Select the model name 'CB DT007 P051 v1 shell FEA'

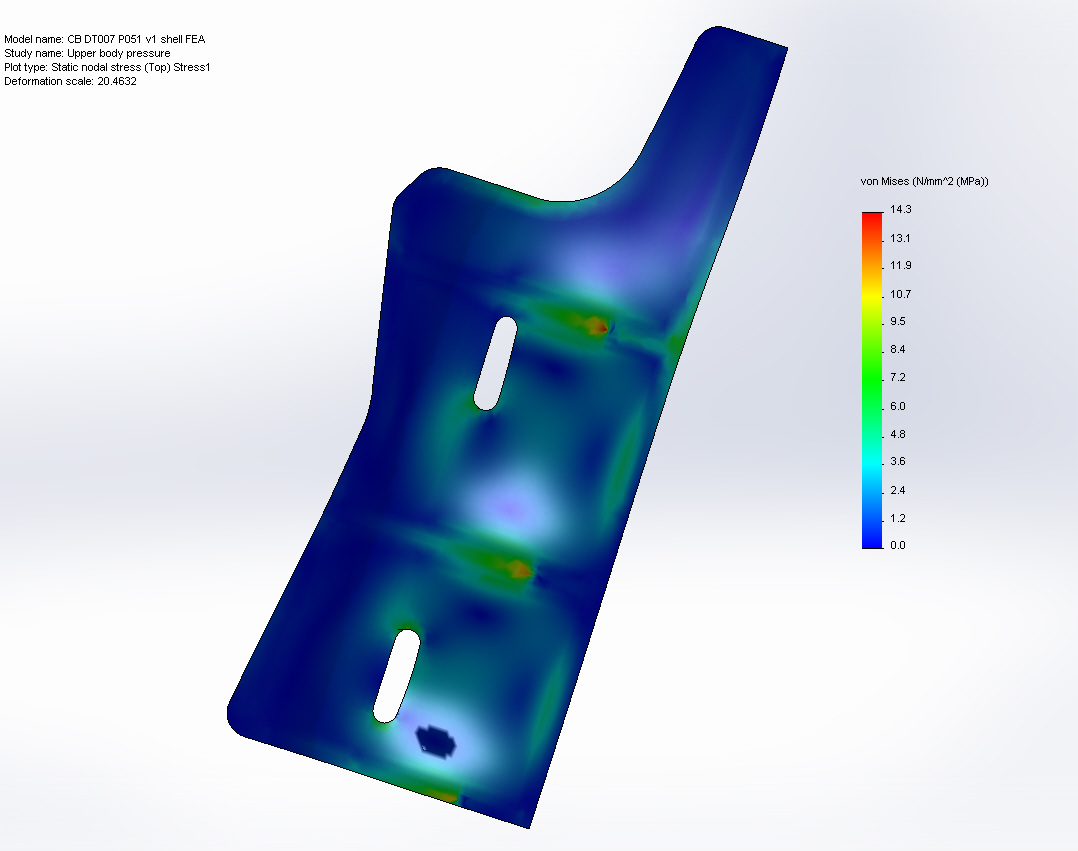pyautogui.click(x=104, y=40)
